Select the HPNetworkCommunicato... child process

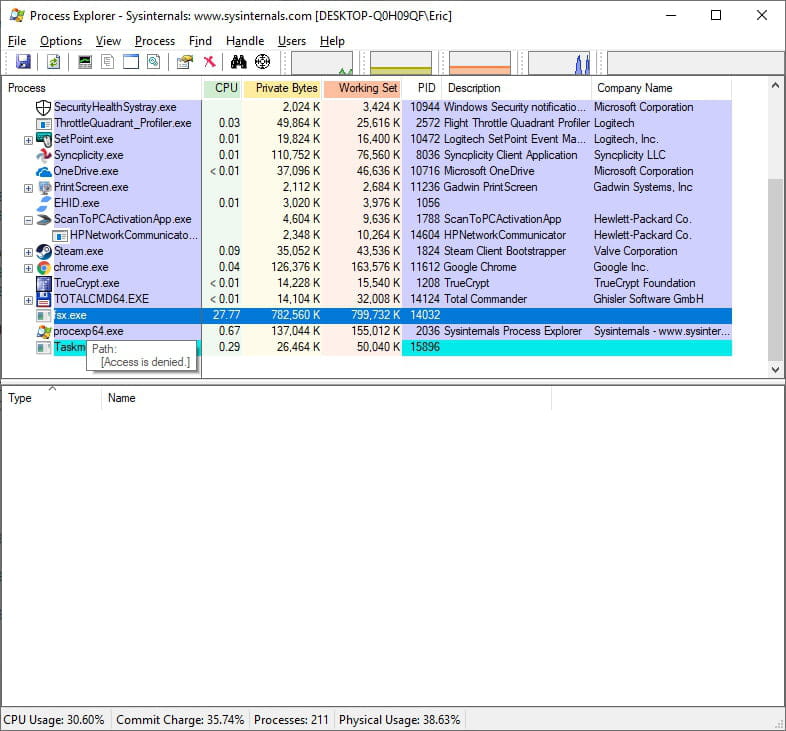(134, 235)
